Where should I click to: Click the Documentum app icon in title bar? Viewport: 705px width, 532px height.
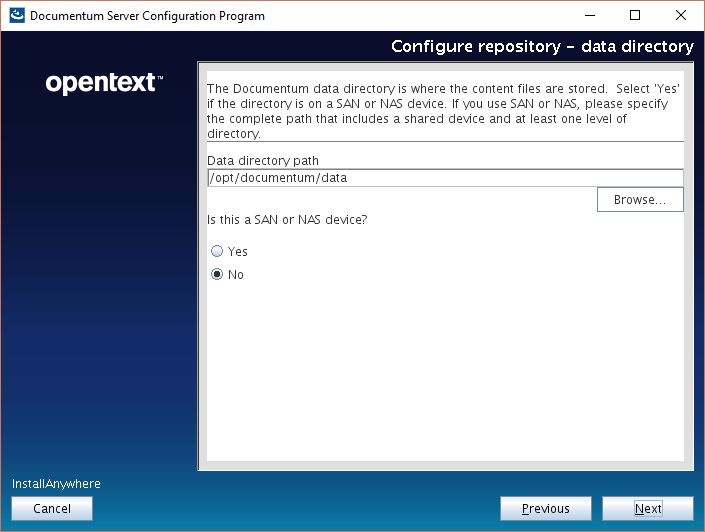point(16,16)
